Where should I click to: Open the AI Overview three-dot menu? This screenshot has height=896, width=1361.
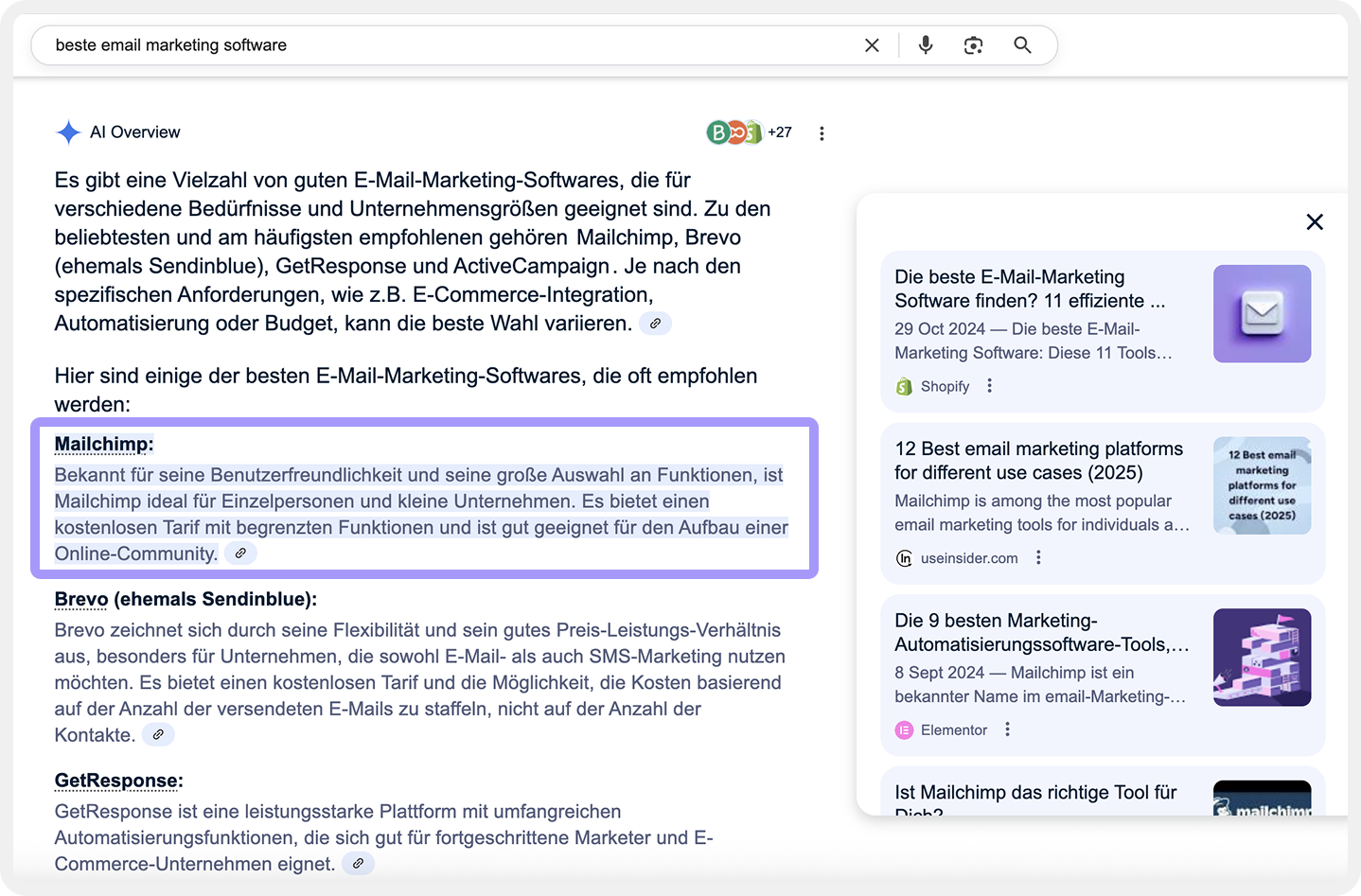(822, 133)
